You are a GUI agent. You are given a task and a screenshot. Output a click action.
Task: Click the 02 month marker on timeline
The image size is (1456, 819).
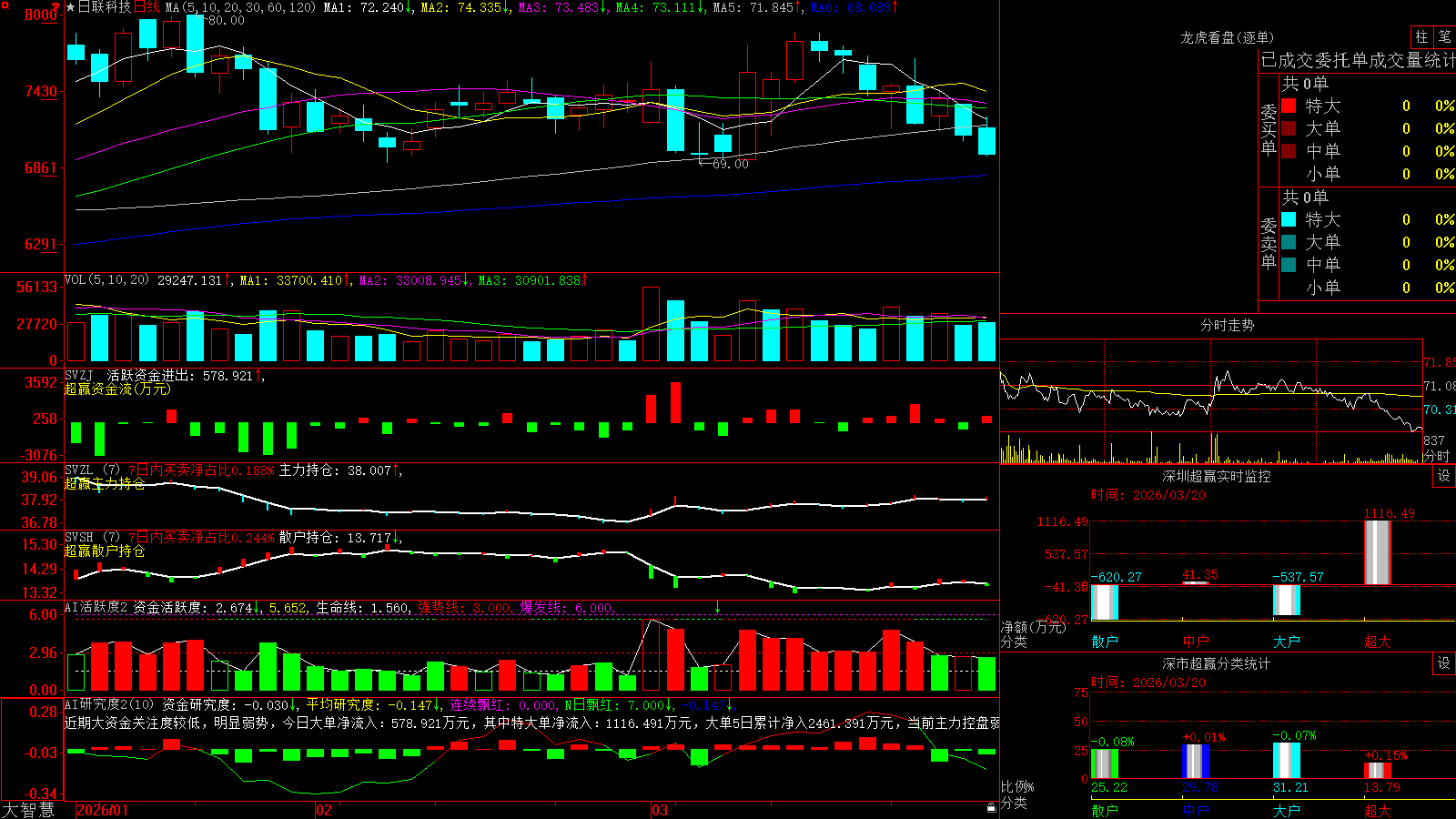click(324, 810)
